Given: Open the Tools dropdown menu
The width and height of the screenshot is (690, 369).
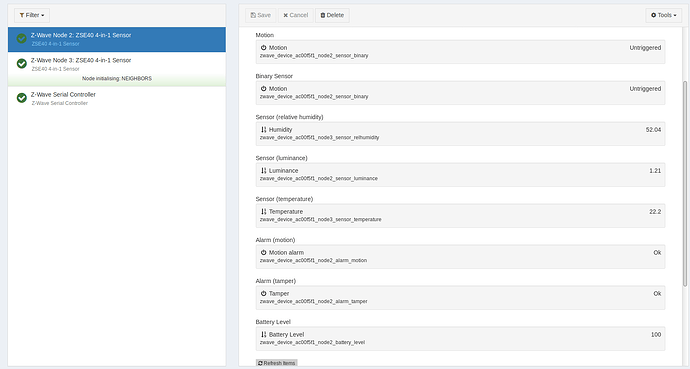Looking at the screenshot, I should pyautogui.click(x=664, y=15).
